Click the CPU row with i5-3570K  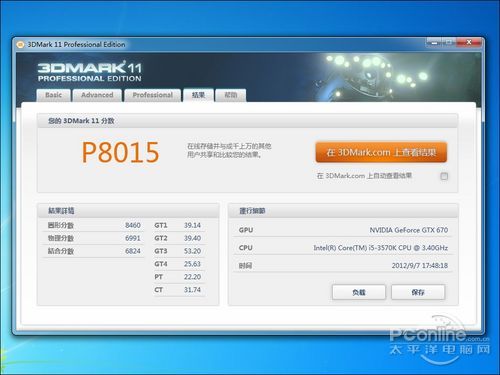click(x=343, y=248)
